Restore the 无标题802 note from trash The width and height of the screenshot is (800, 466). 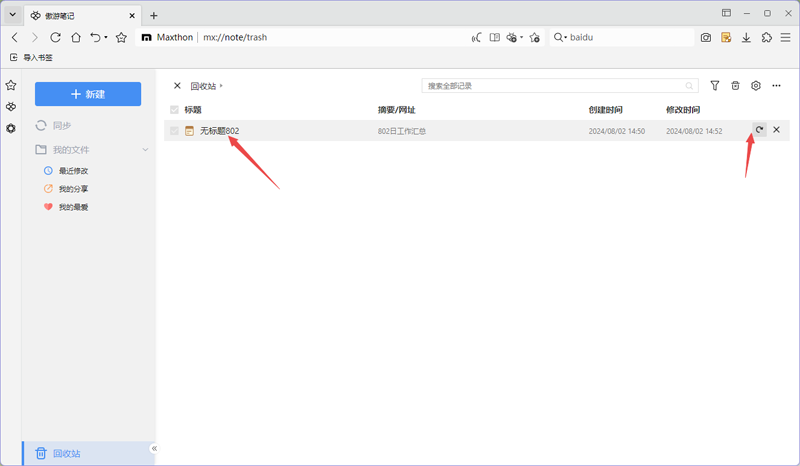(760, 130)
